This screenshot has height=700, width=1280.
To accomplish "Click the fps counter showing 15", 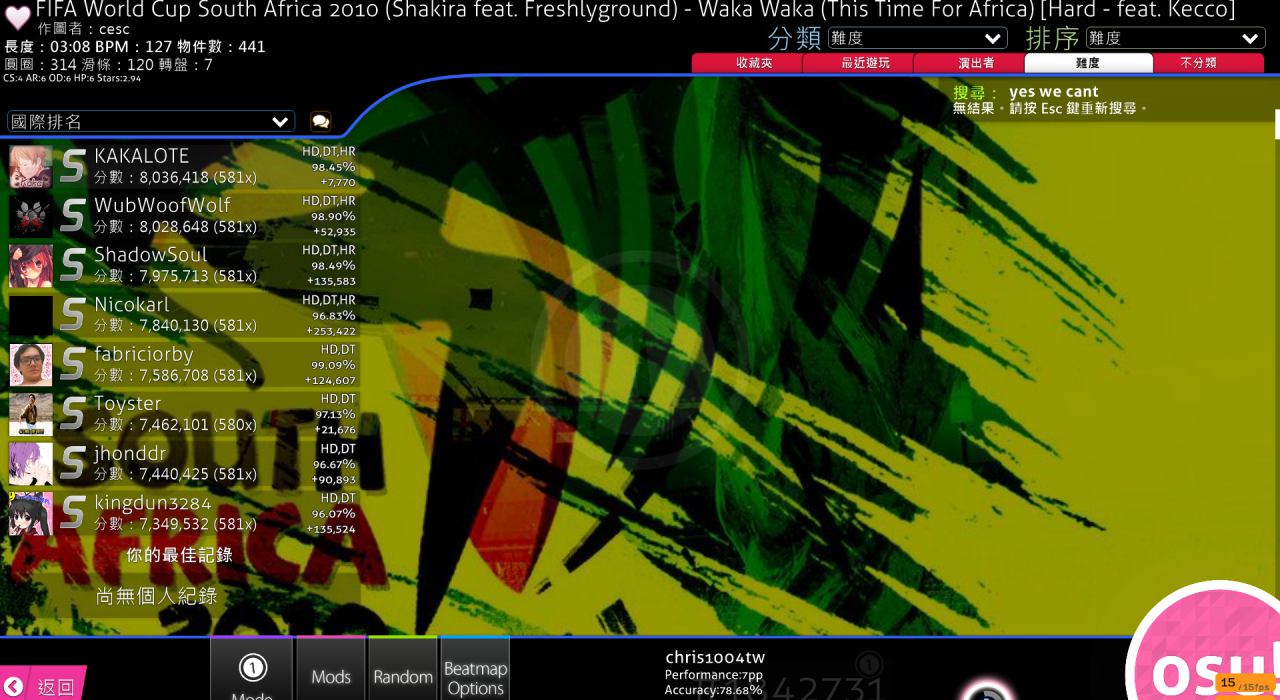I will 1245,684.
